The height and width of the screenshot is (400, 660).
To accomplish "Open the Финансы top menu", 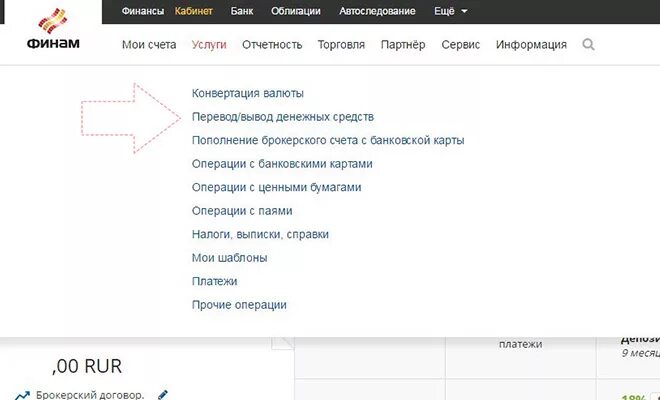I will point(143,11).
